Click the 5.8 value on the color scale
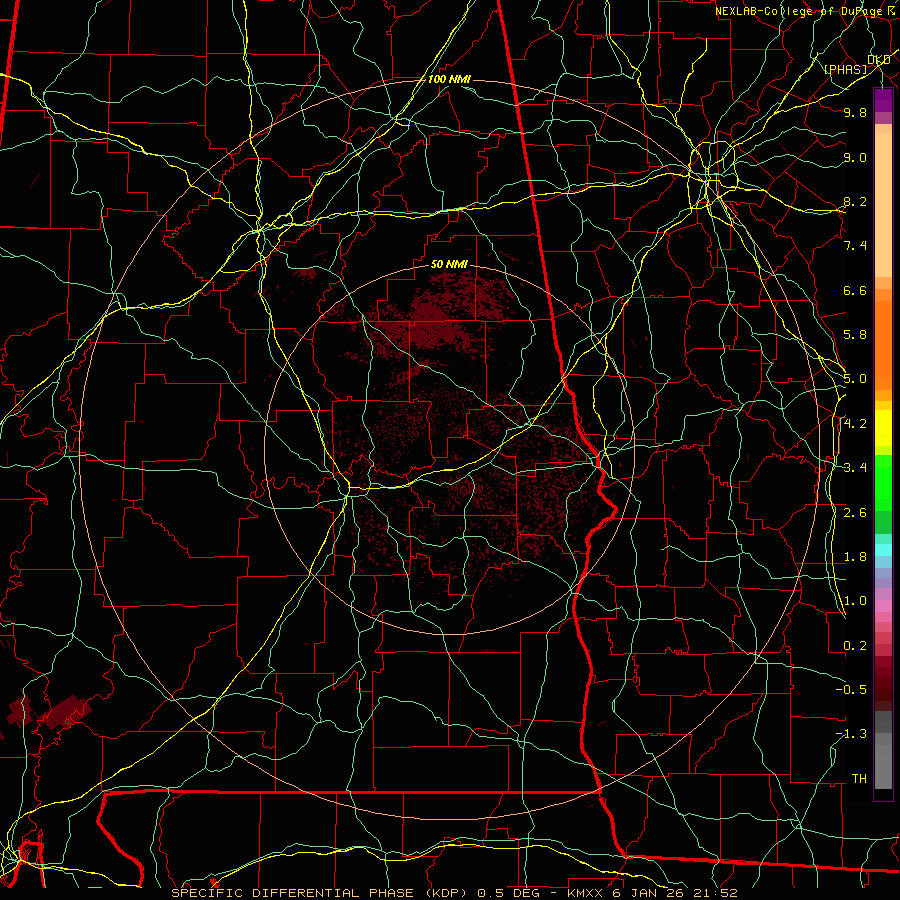Viewport: 900px width, 900px height. (x=855, y=335)
